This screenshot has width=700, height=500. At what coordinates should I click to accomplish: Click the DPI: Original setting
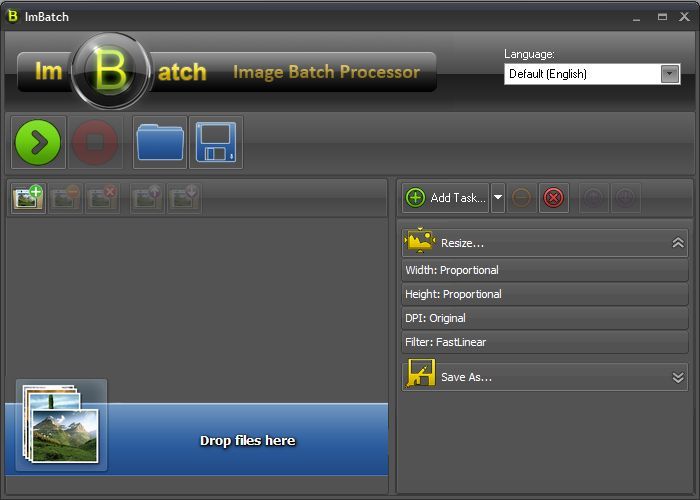tap(544, 318)
